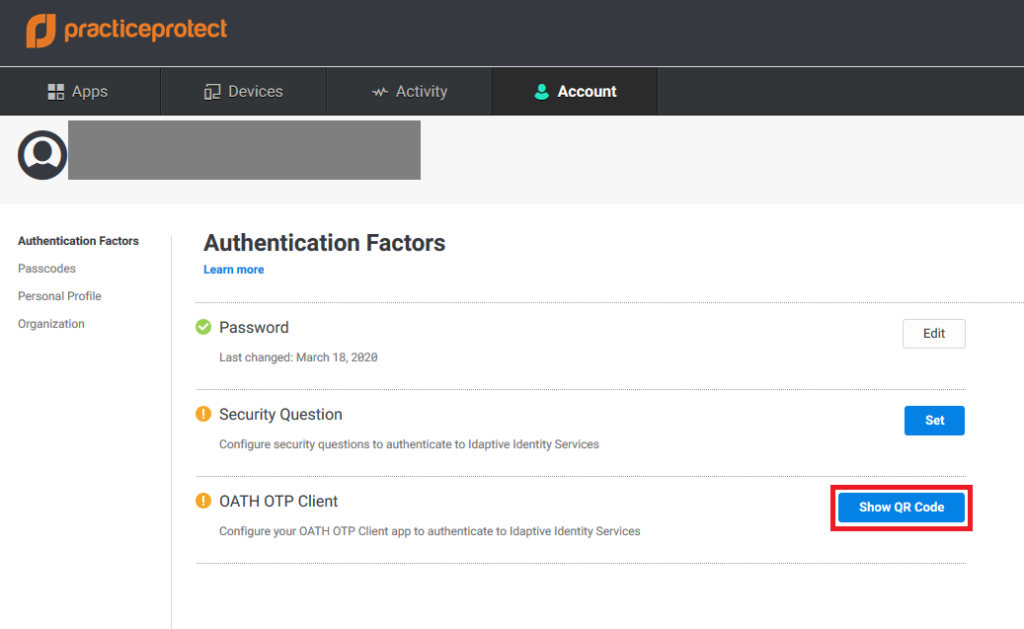Viewport: 1024px width, 629px height.
Task: Go to the Activity tab
Action: (x=409, y=91)
